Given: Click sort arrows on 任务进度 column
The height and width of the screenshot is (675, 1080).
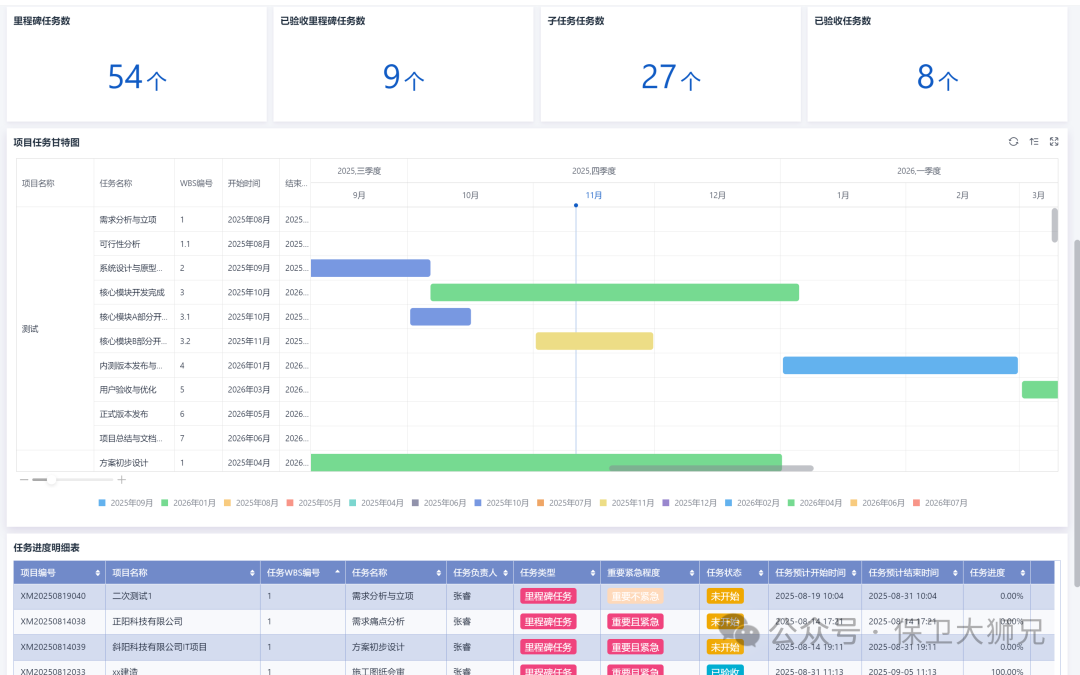Looking at the screenshot, I should [1020, 573].
